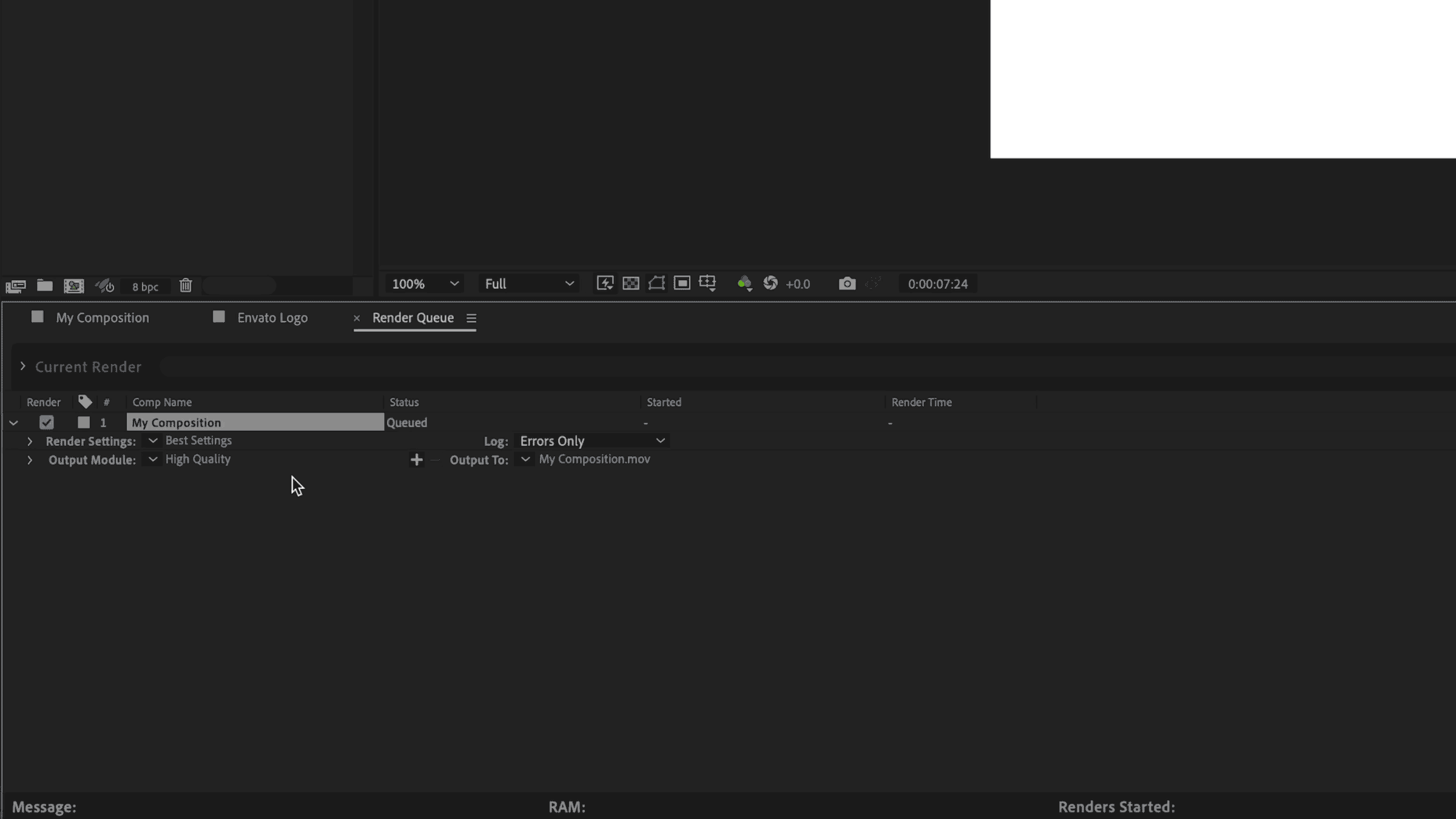Add an output module with the plus button

tap(416, 460)
